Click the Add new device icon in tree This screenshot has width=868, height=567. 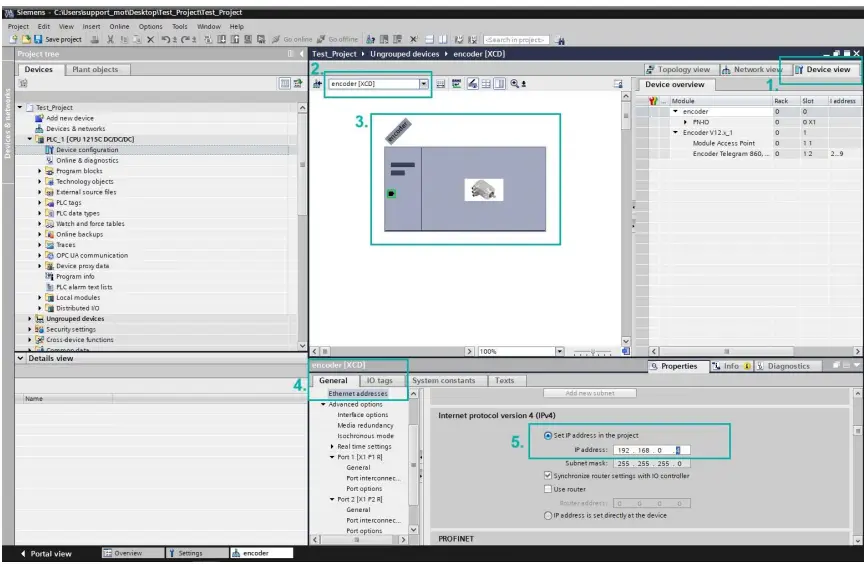coord(39,118)
